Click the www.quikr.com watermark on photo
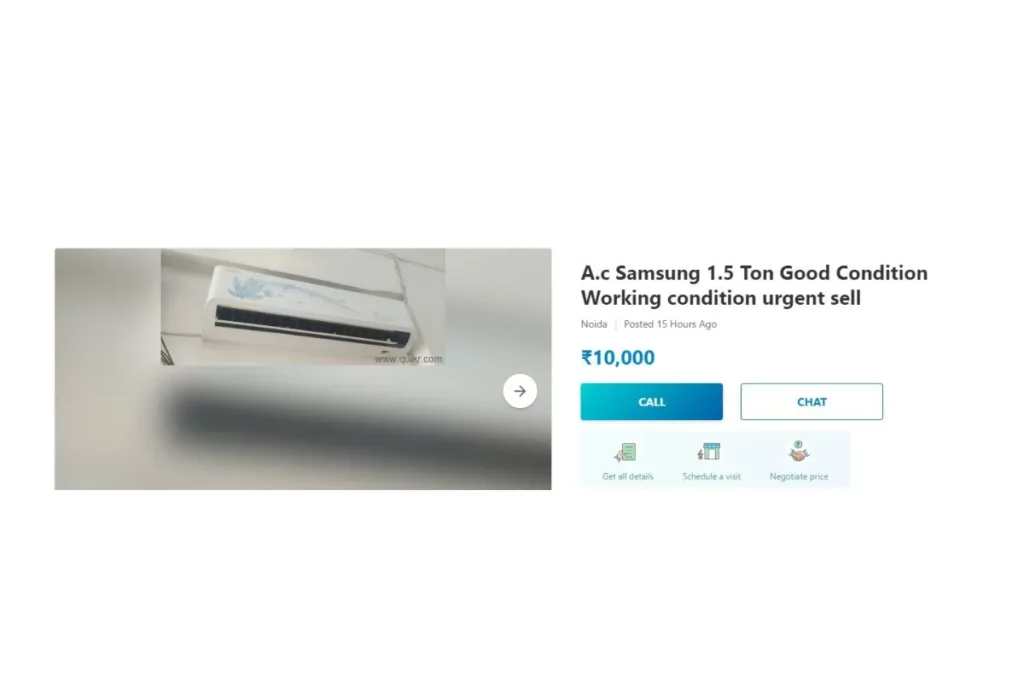Image resolution: width=1024 pixels, height=683 pixels. [409, 358]
